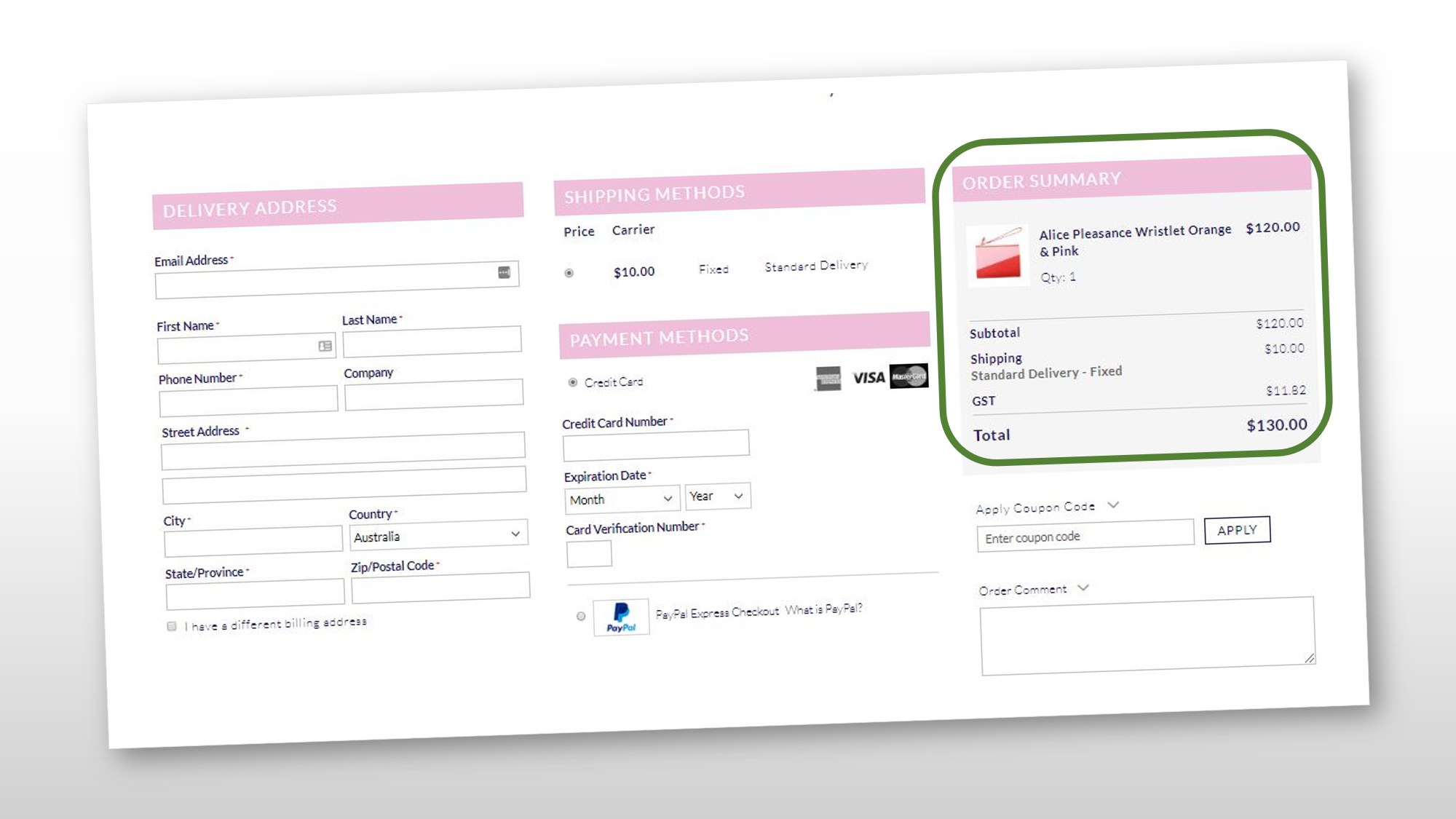Collapse the Order Comment section
Image resolution: width=1456 pixels, height=819 pixels.
tap(1083, 587)
